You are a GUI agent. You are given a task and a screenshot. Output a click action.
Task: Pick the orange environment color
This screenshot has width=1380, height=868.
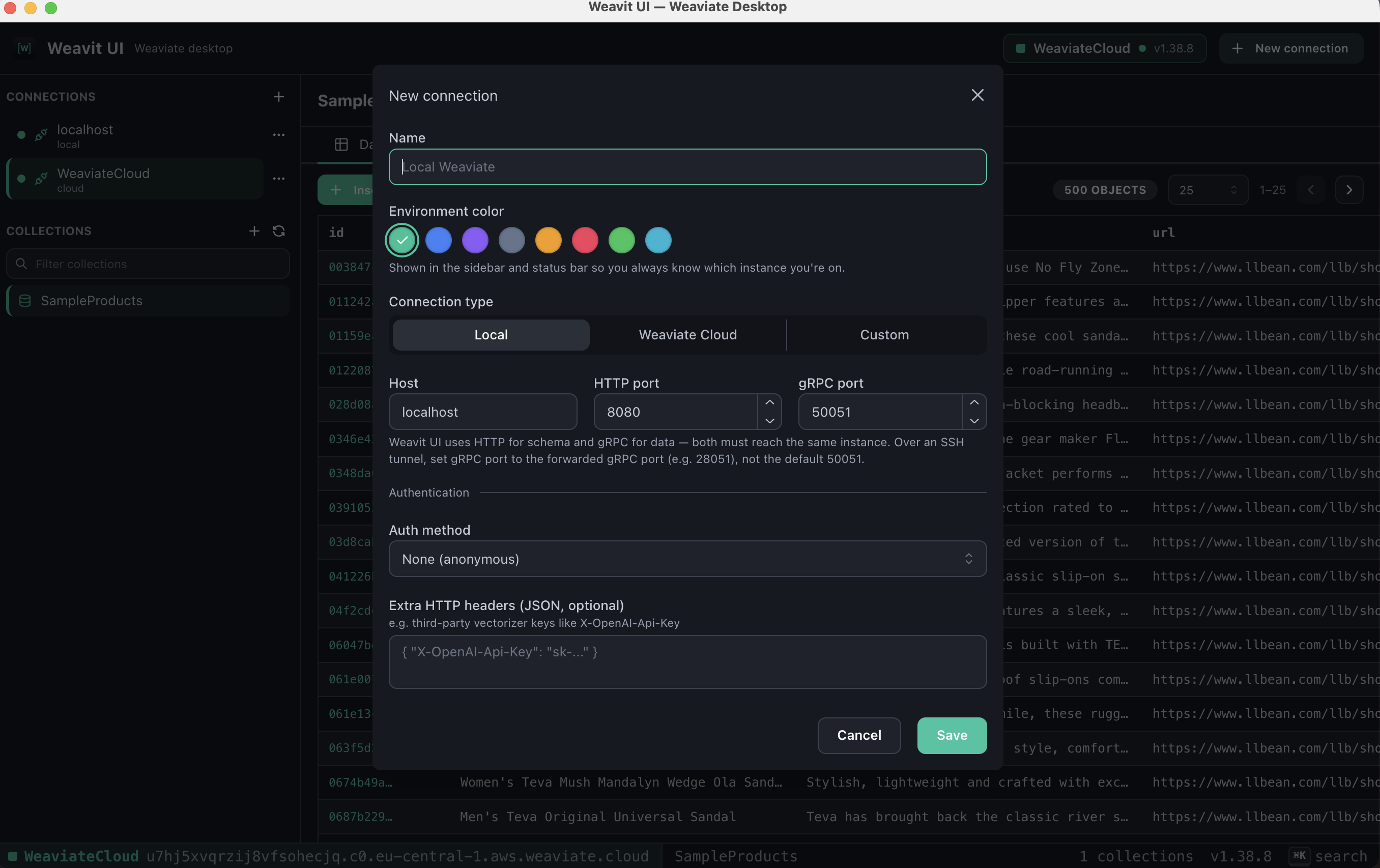point(549,240)
